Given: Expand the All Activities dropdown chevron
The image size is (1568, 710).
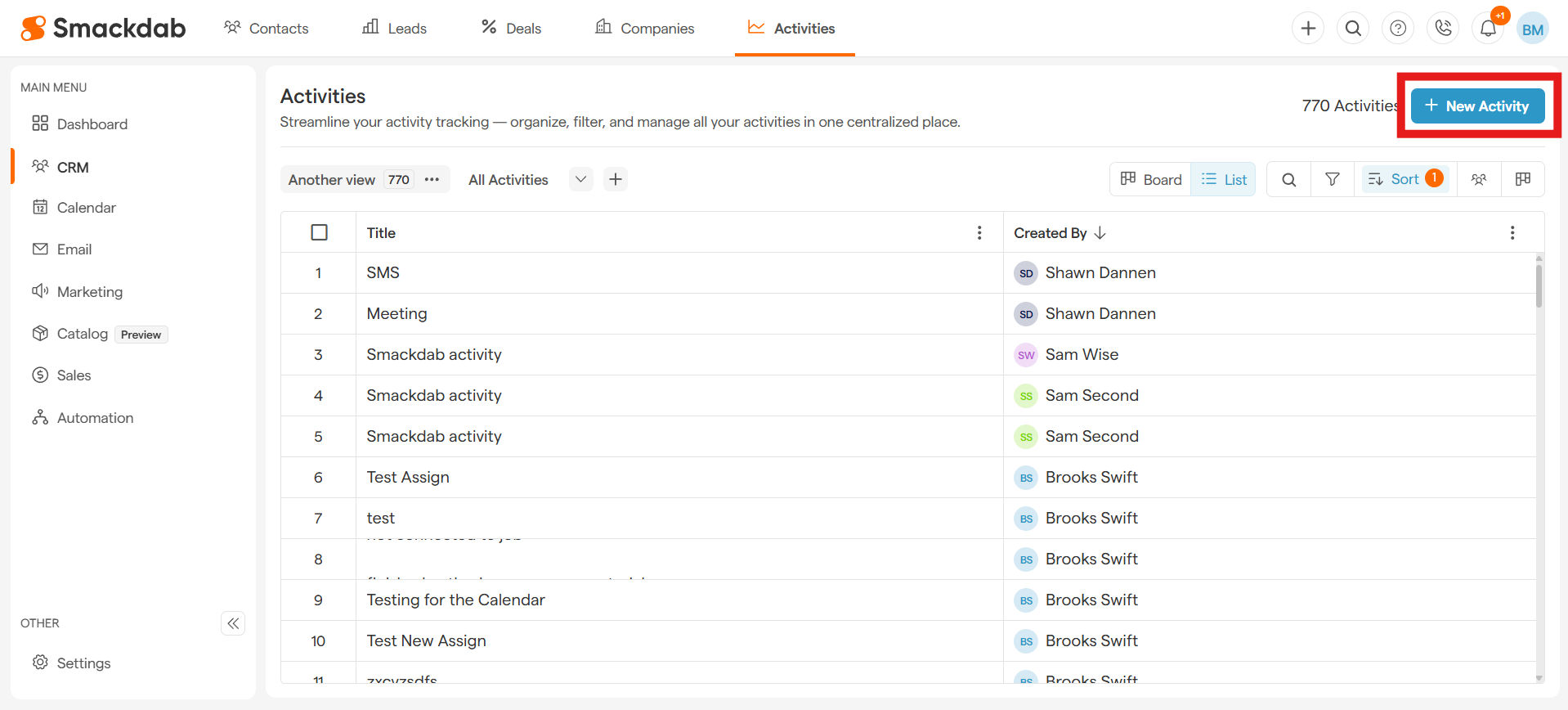Looking at the screenshot, I should (580, 179).
